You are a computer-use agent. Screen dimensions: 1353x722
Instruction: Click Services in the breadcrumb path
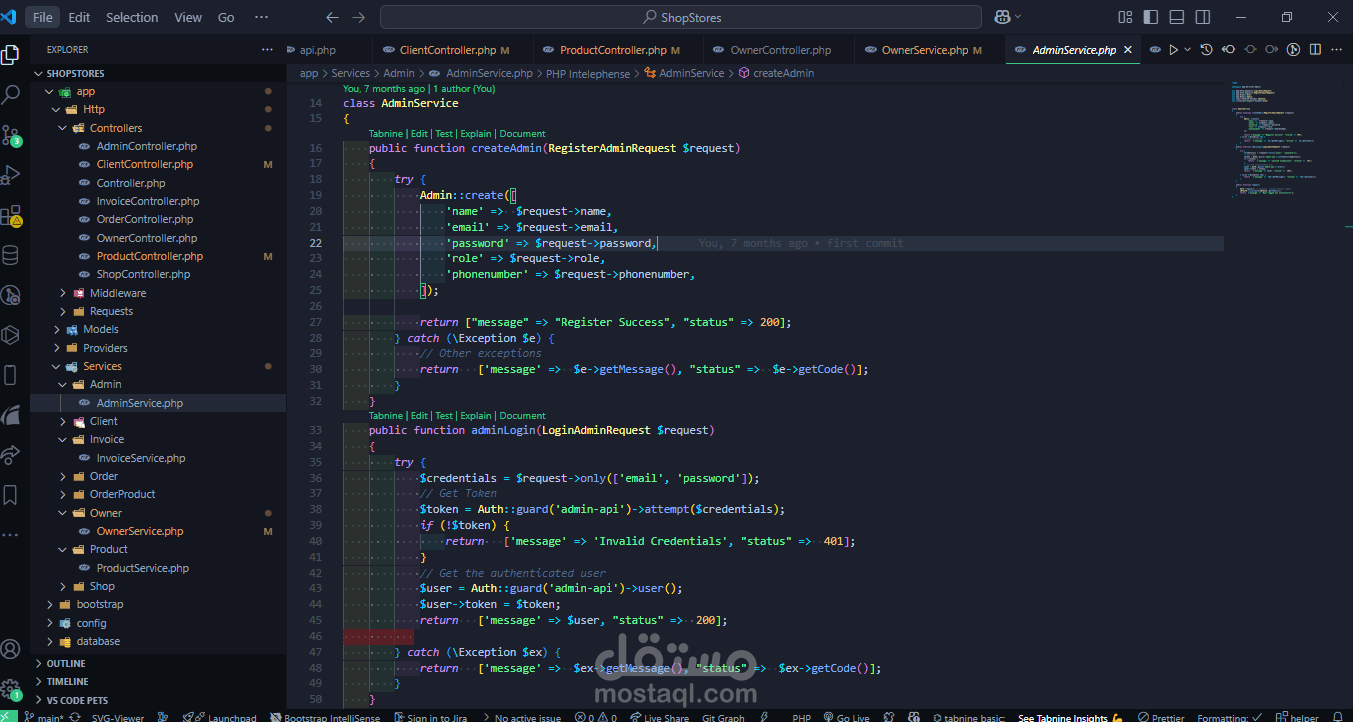pyautogui.click(x=351, y=73)
